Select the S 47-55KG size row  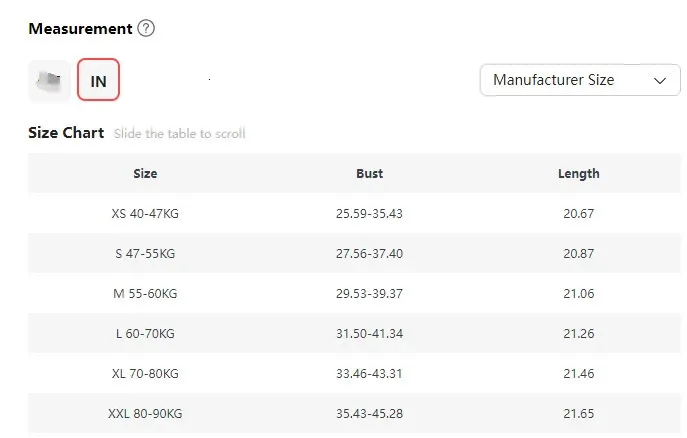[145, 253]
